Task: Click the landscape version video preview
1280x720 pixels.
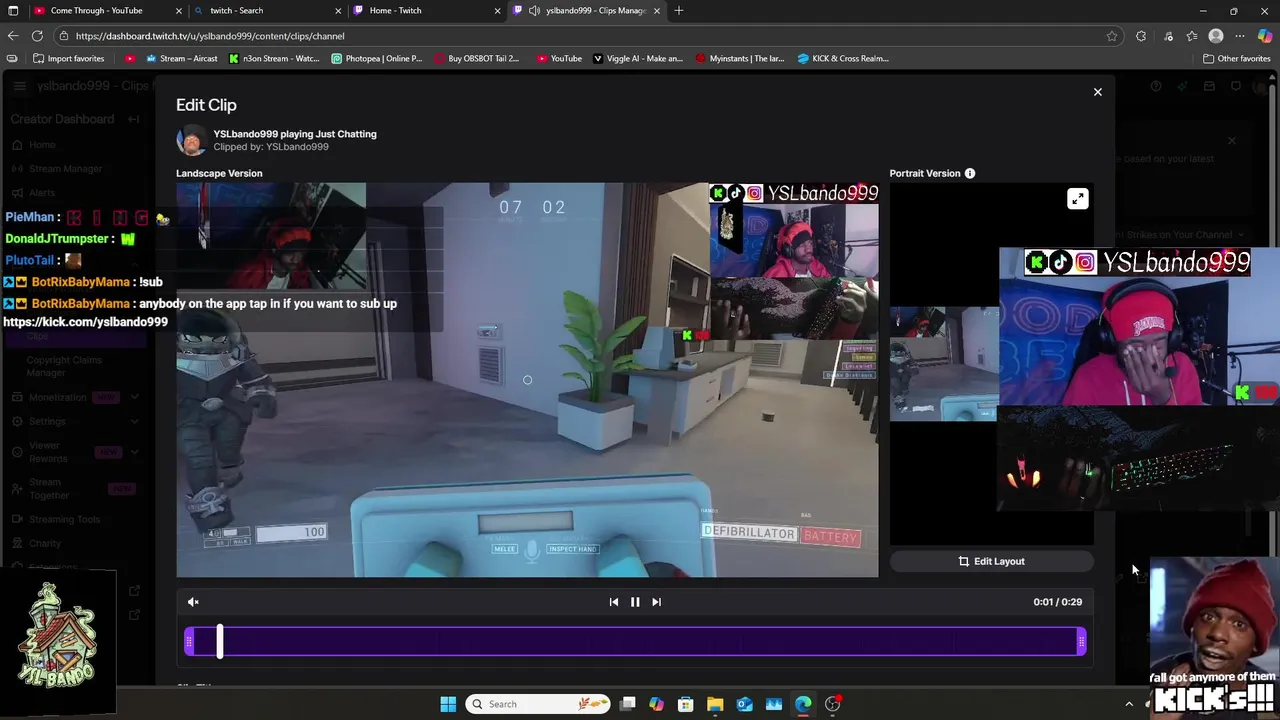Action: click(527, 380)
